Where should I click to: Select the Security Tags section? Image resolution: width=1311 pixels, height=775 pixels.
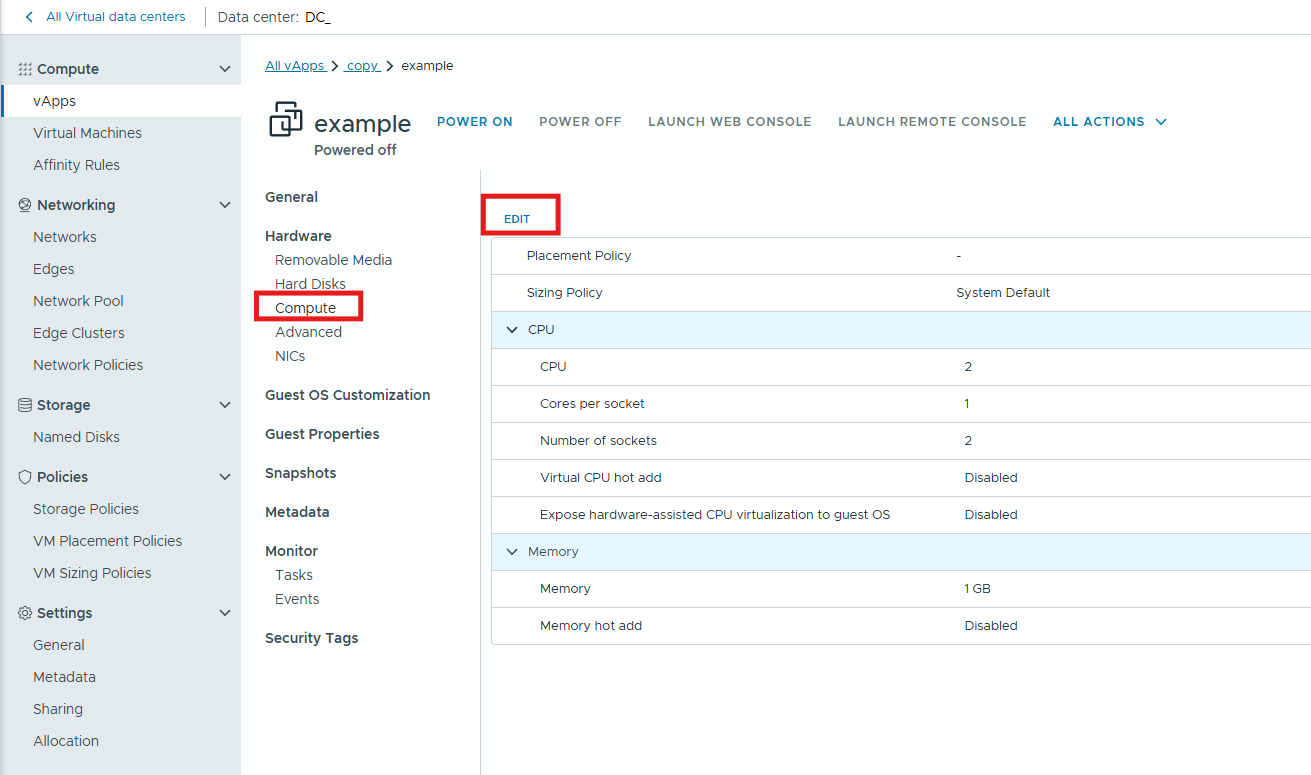click(x=312, y=637)
